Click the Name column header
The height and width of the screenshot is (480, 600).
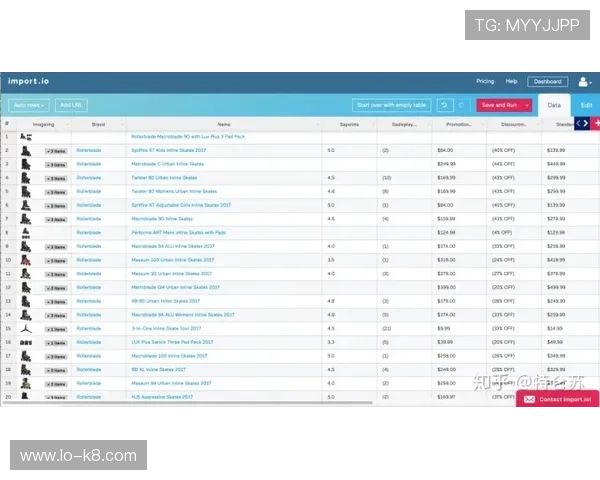coord(224,124)
